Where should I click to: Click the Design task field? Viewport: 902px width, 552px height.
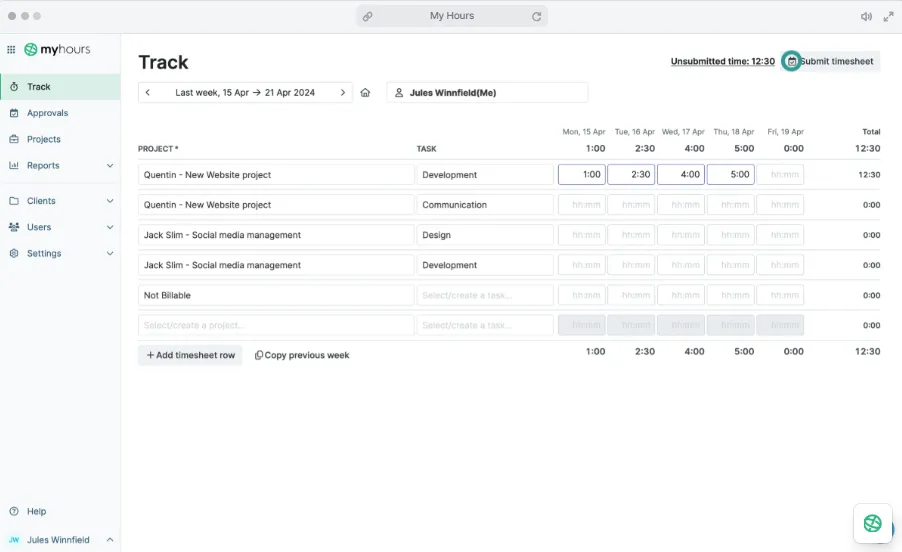tap(485, 235)
